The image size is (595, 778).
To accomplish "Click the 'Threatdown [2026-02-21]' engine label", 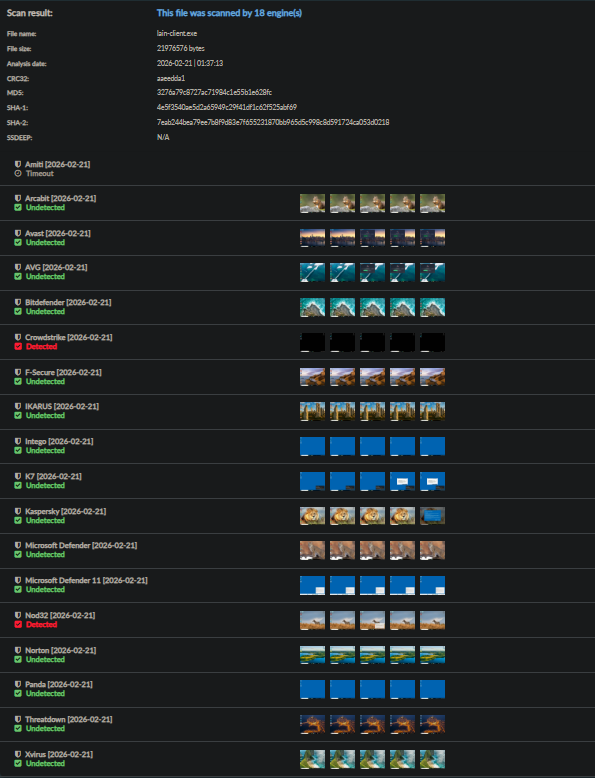I will point(68,719).
